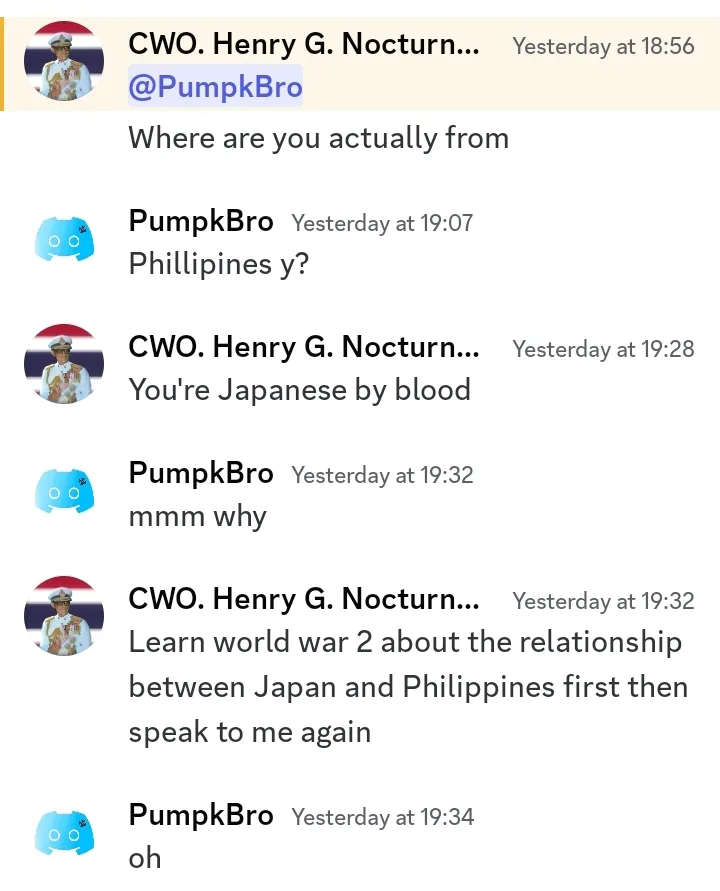The width and height of the screenshot is (720, 891).
Task: Select the "You're Japanese by blood" message
Action: tap(299, 390)
